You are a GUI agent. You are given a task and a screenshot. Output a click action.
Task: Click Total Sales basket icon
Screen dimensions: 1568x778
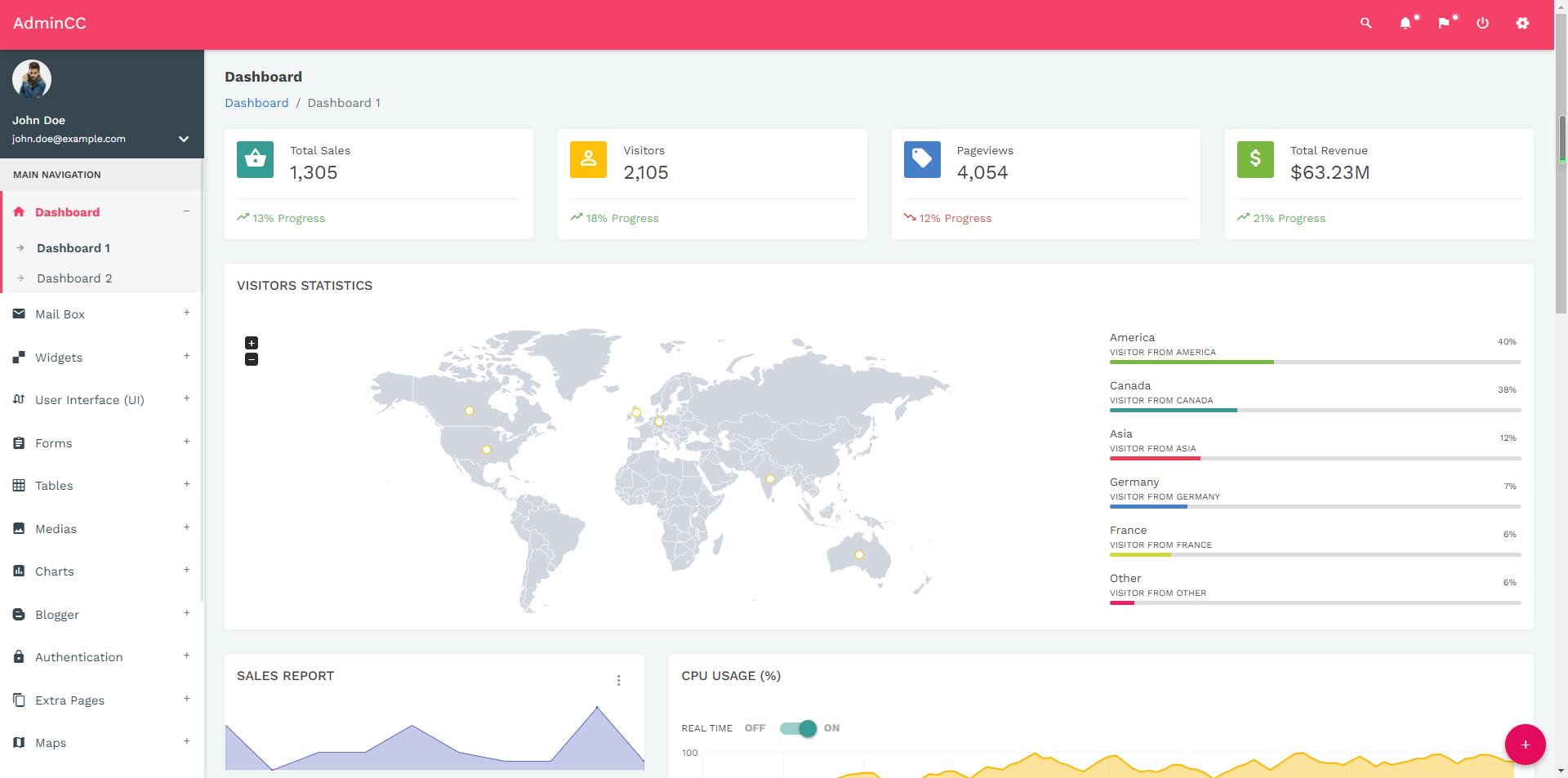(x=255, y=159)
